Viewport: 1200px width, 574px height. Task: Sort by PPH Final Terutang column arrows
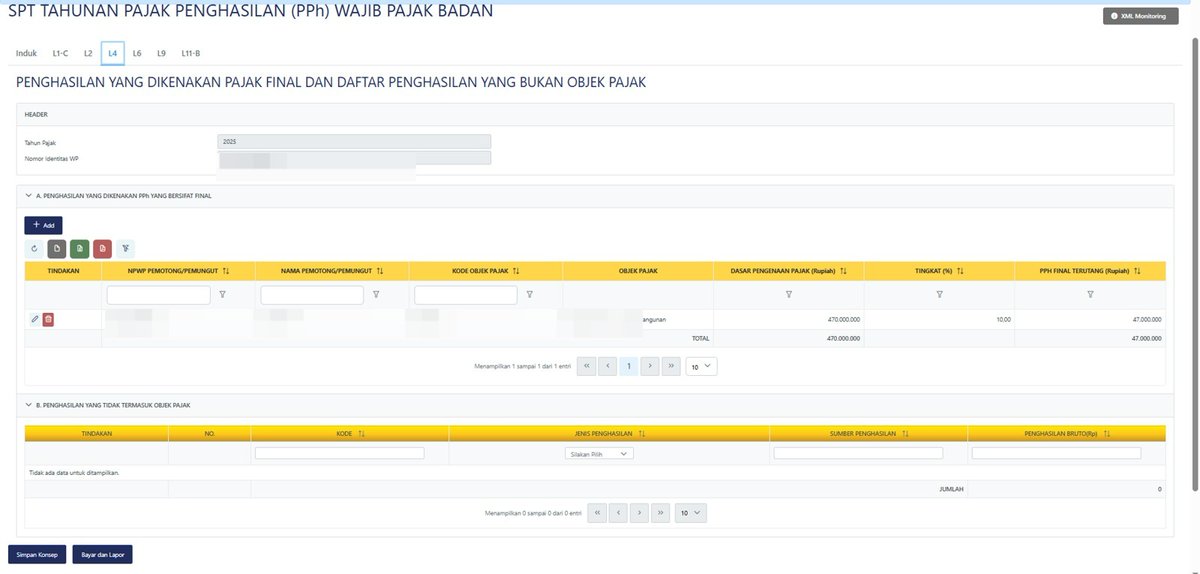1137,271
